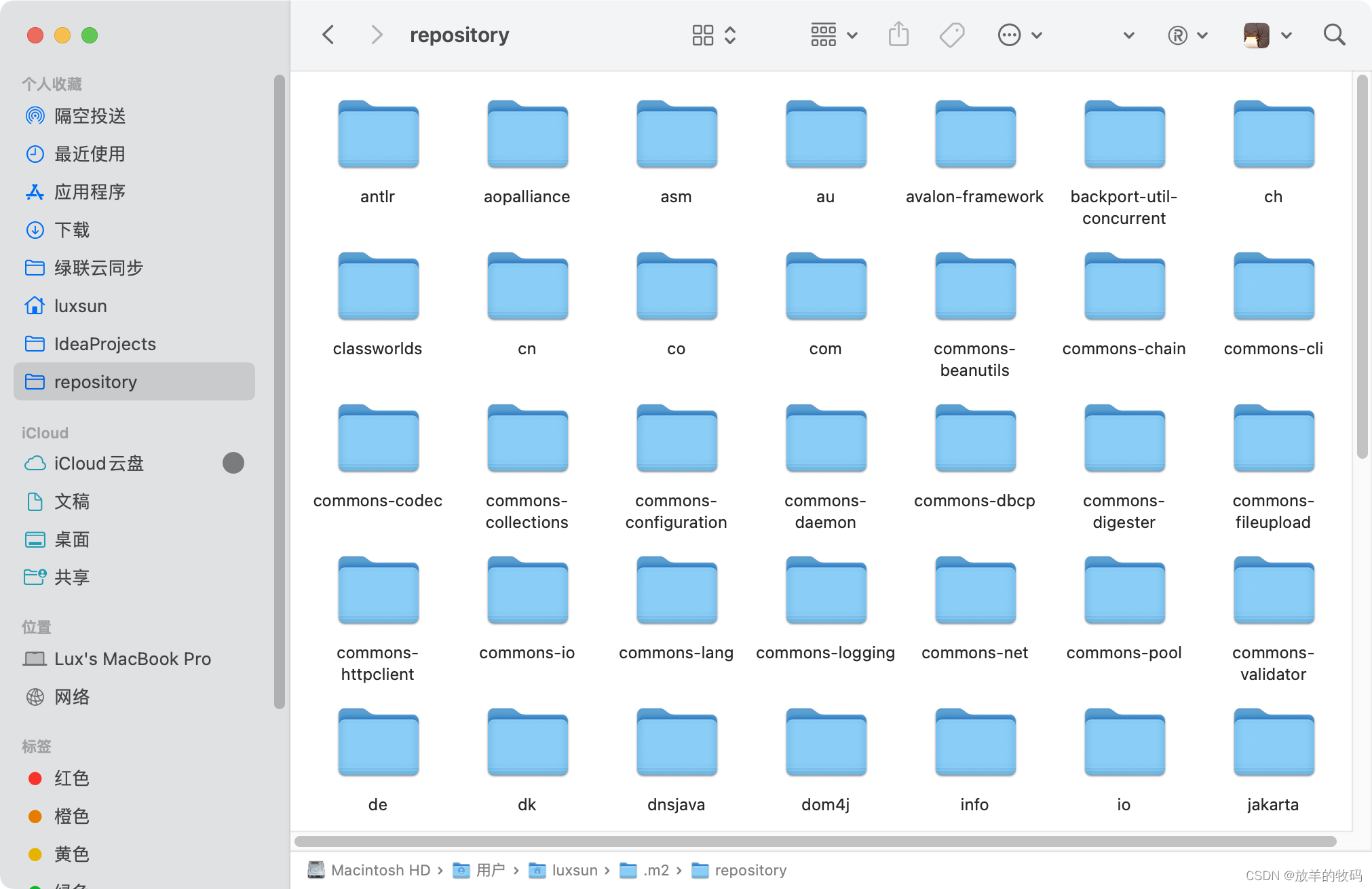The width and height of the screenshot is (1372, 889).
Task: Click the more options icon in toolbar
Action: [x=1008, y=36]
